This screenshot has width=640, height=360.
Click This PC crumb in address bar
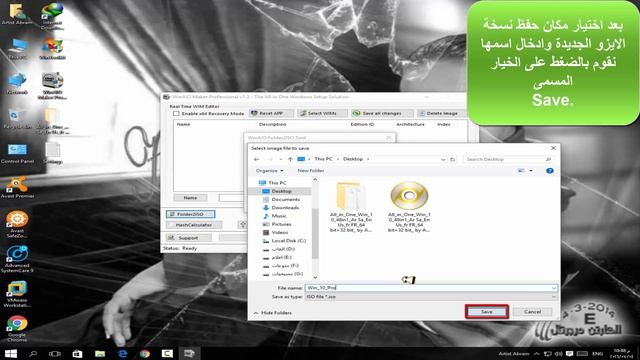pos(323,159)
